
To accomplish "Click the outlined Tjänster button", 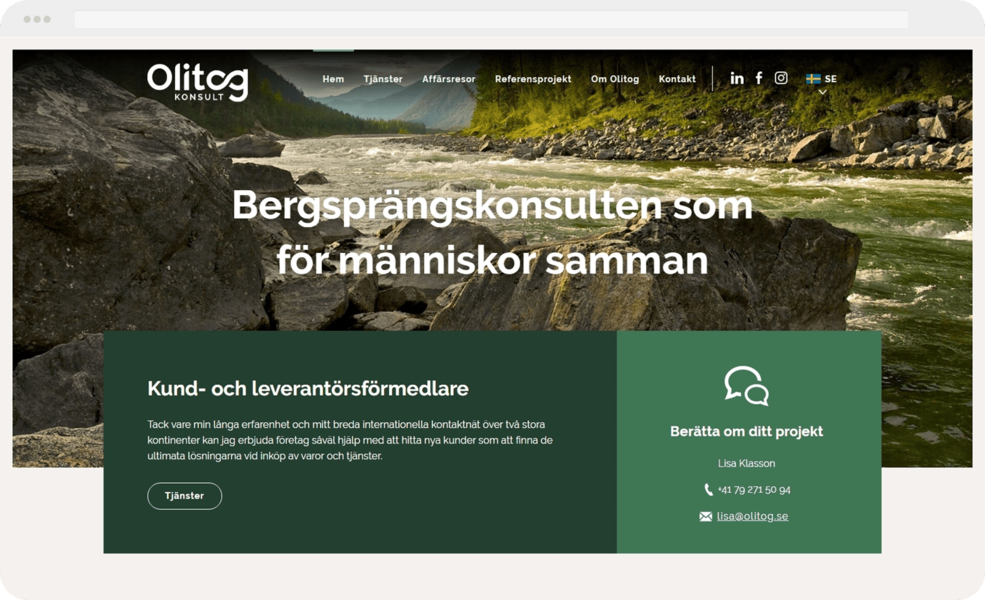I will [x=185, y=496].
